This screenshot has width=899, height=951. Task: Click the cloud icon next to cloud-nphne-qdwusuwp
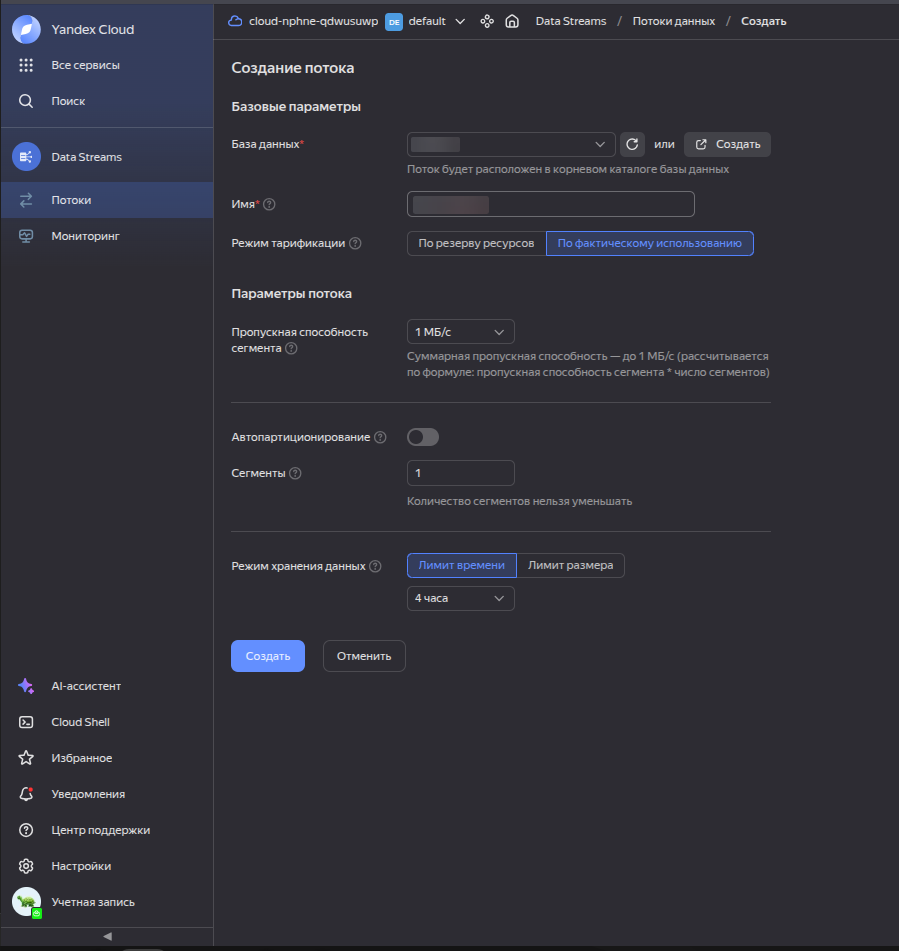coord(235,21)
